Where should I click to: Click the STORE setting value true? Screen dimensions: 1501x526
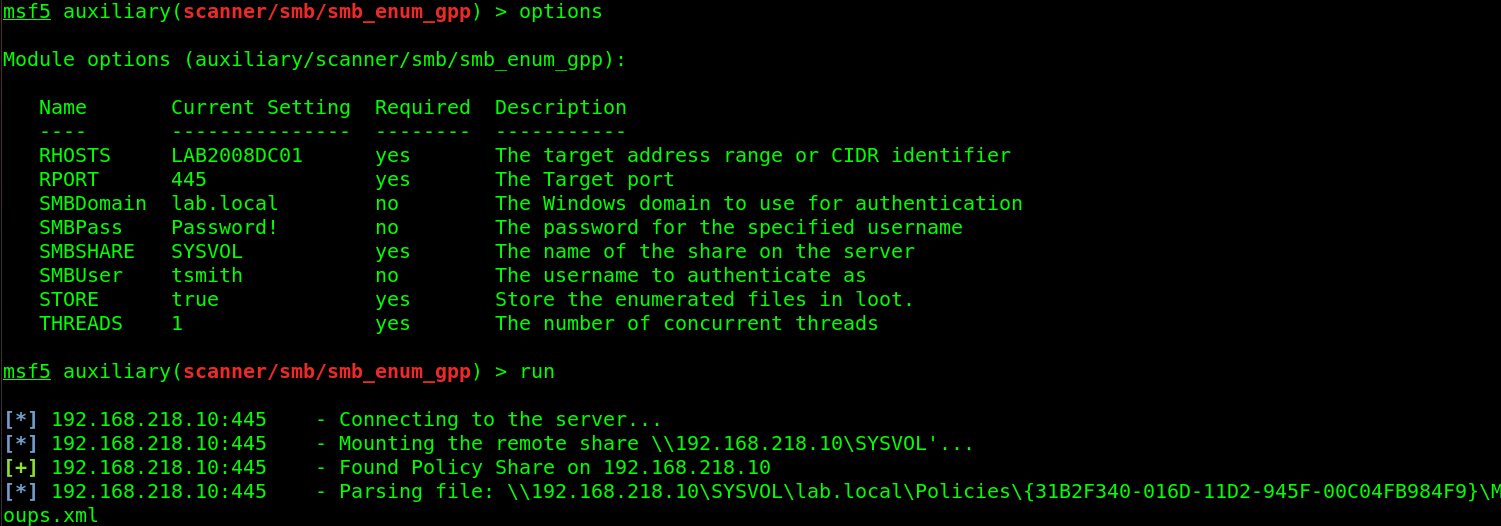tap(195, 300)
